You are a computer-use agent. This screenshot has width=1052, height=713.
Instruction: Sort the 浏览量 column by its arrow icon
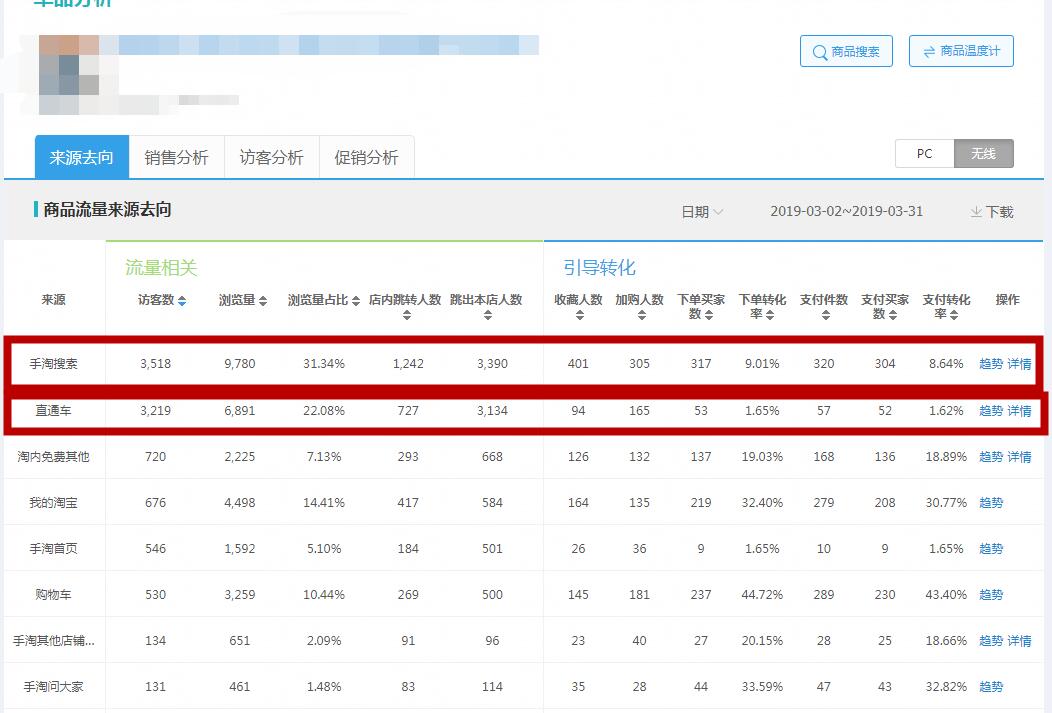[263, 300]
